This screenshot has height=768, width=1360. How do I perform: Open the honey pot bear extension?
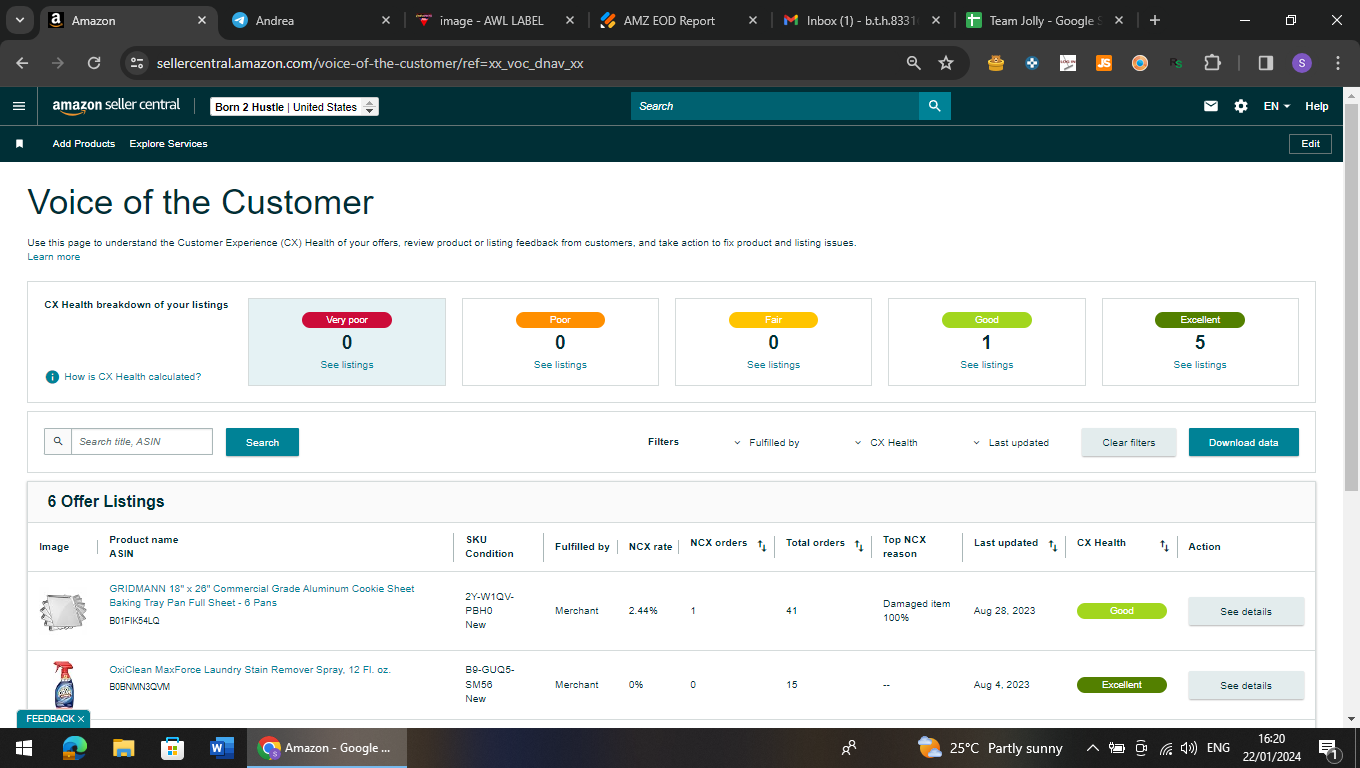tap(995, 63)
